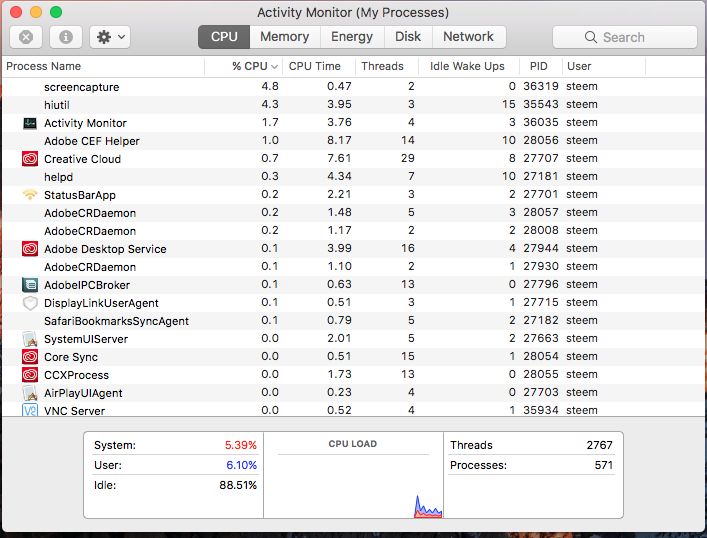Click the User 6.10% value
This screenshot has width=707, height=538.
pos(241,465)
